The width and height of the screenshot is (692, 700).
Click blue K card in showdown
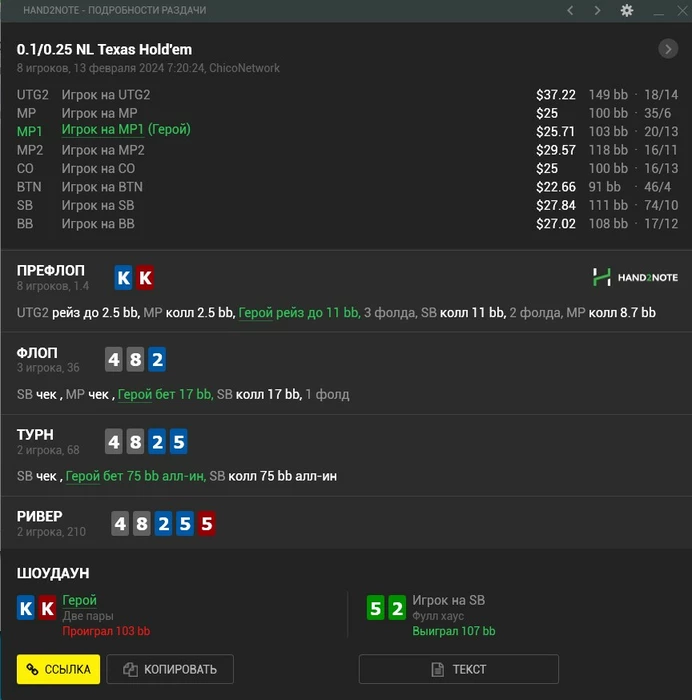point(26,608)
